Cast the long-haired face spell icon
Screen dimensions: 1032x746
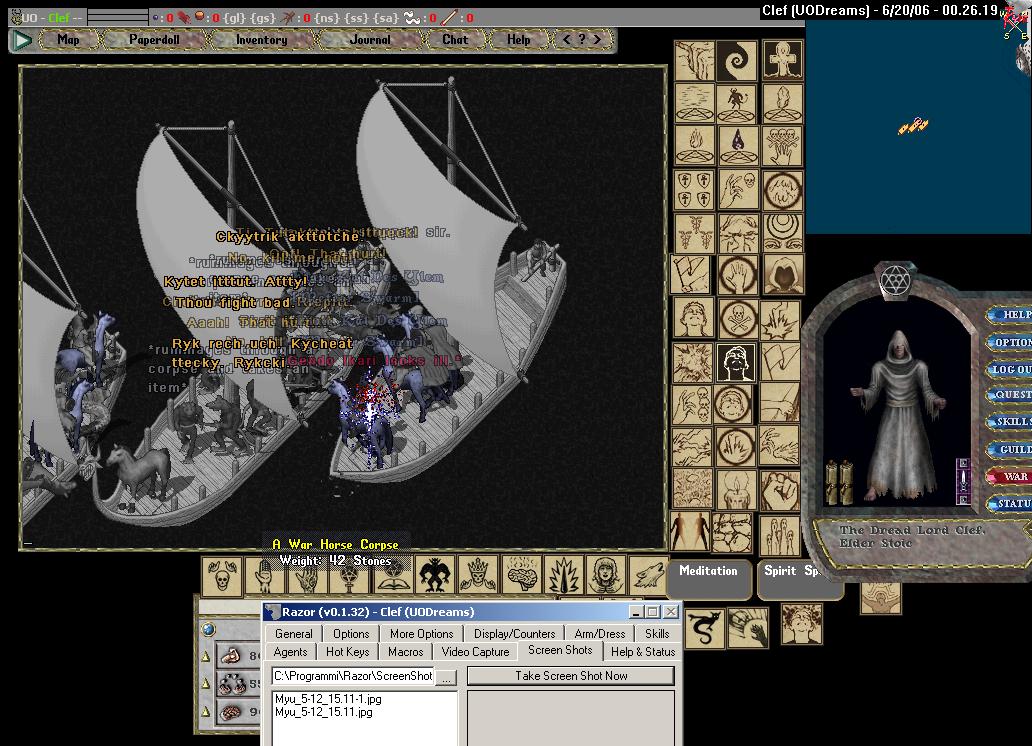coord(605,575)
